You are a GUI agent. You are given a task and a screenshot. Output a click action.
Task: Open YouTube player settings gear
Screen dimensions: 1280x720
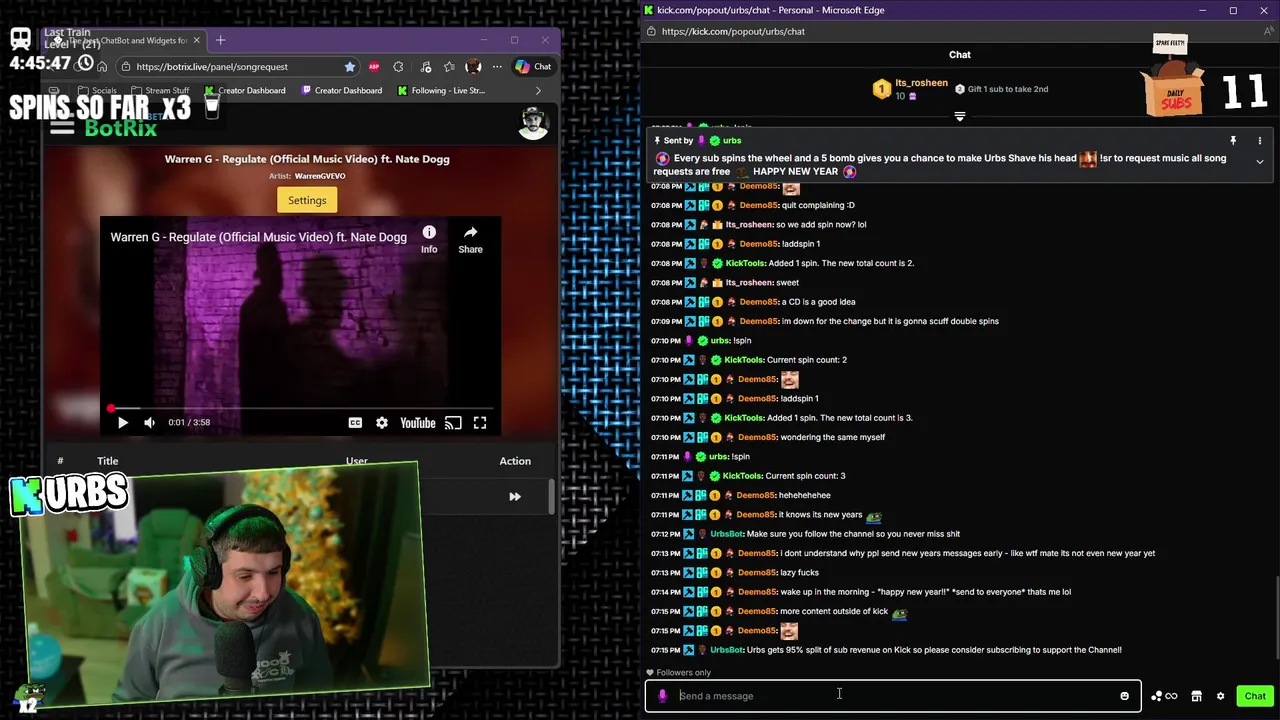[382, 423]
